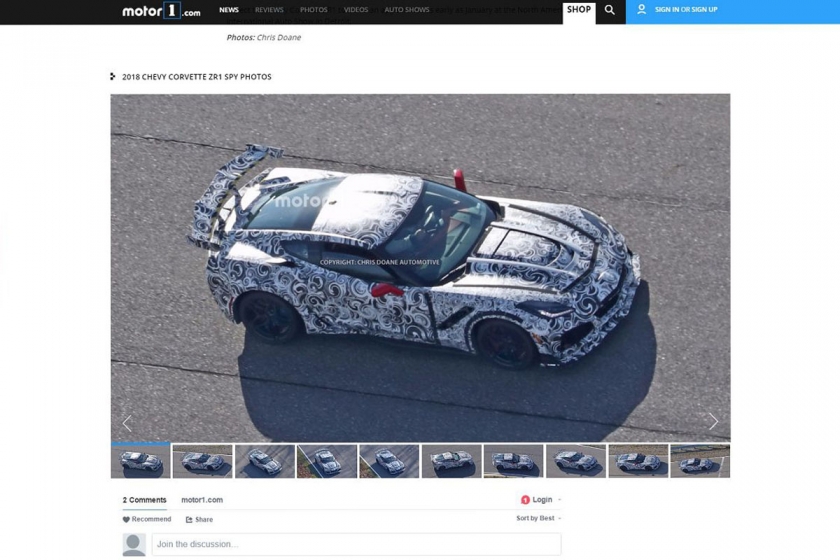Click the Chris Doane photographer link
This screenshot has width=840, height=560.
[x=279, y=38]
